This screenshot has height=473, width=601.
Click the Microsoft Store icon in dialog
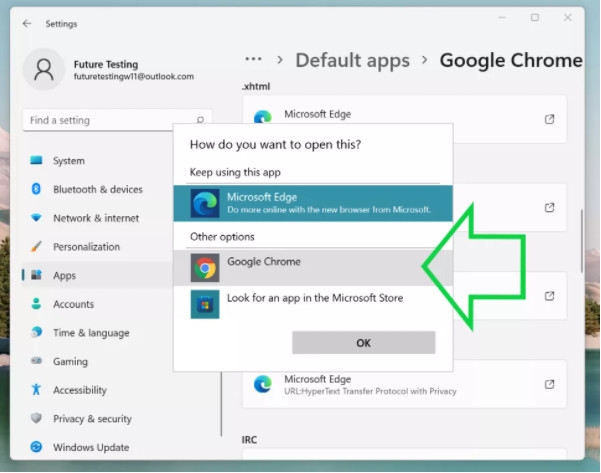pyautogui.click(x=206, y=304)
